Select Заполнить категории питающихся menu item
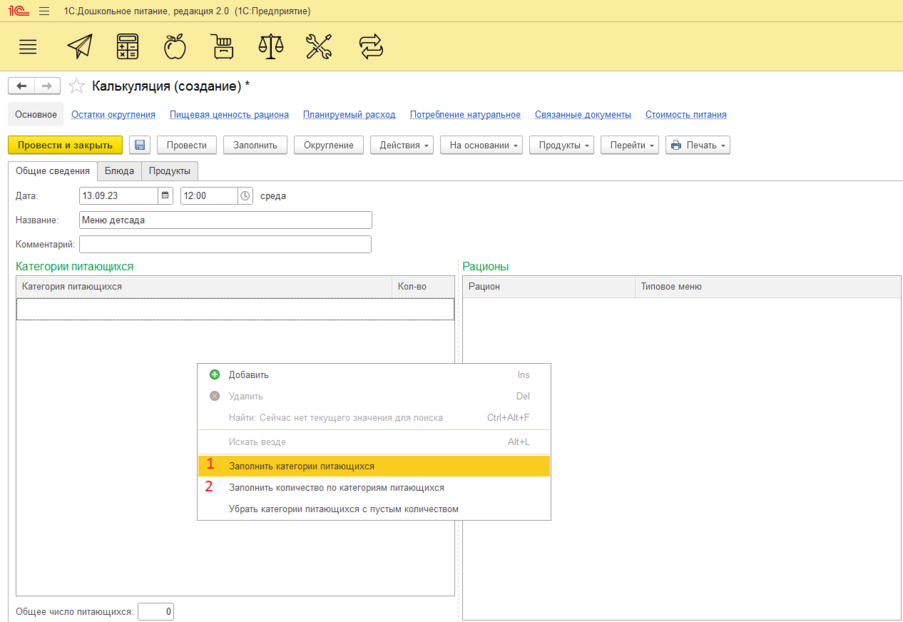The width and height of the screenshot is (903, 622). coord(301,466)
